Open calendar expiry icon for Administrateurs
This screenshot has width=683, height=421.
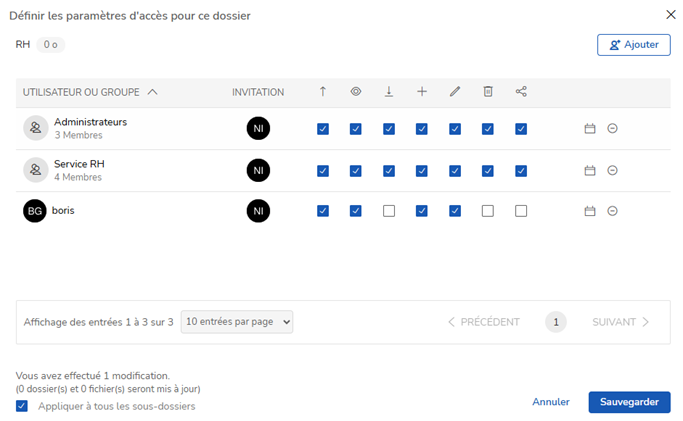tap(590, 129)
